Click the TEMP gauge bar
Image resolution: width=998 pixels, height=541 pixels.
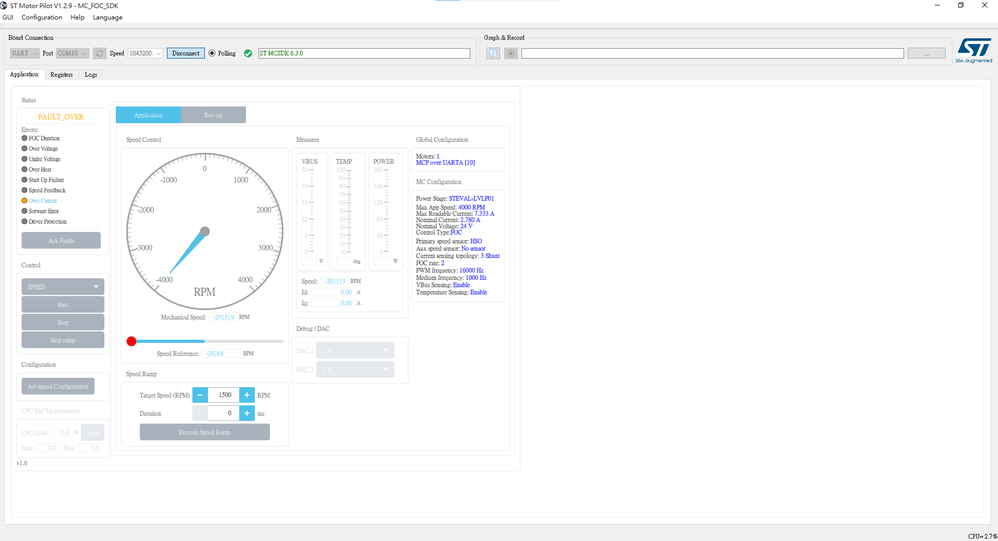(349, 211)
